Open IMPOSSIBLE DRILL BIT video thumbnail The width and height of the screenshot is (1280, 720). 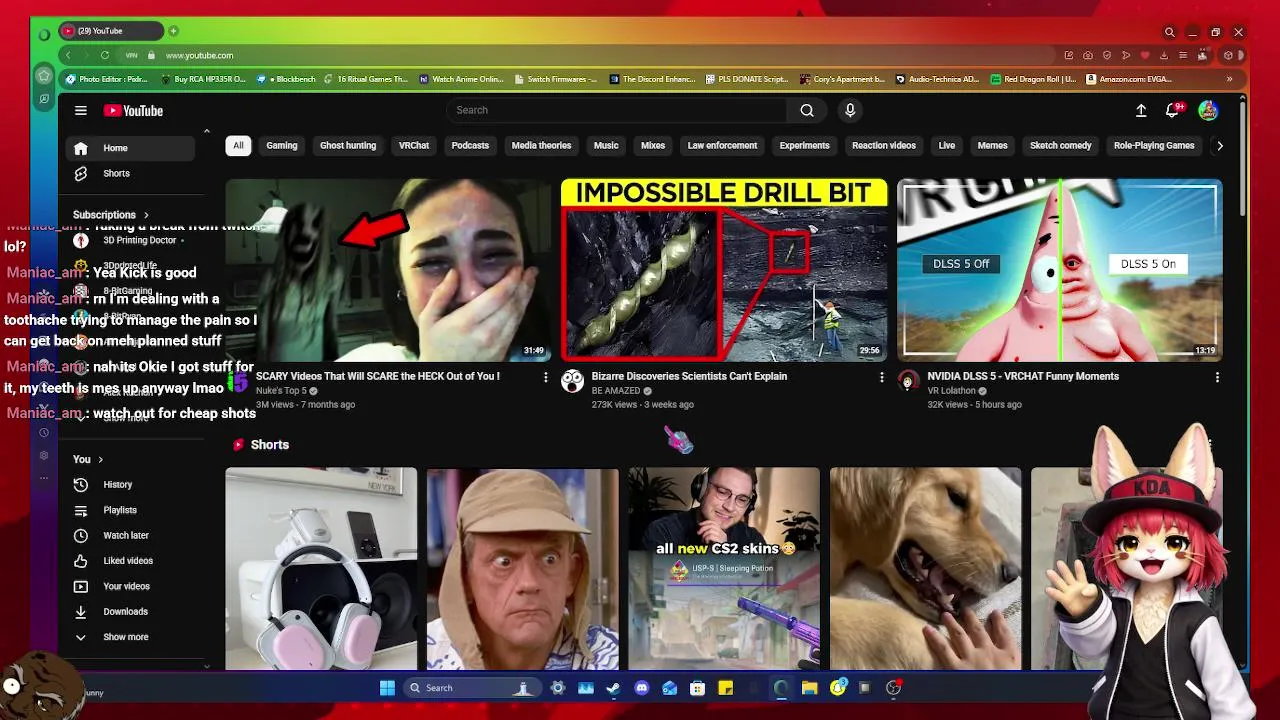tap(724, 270)
